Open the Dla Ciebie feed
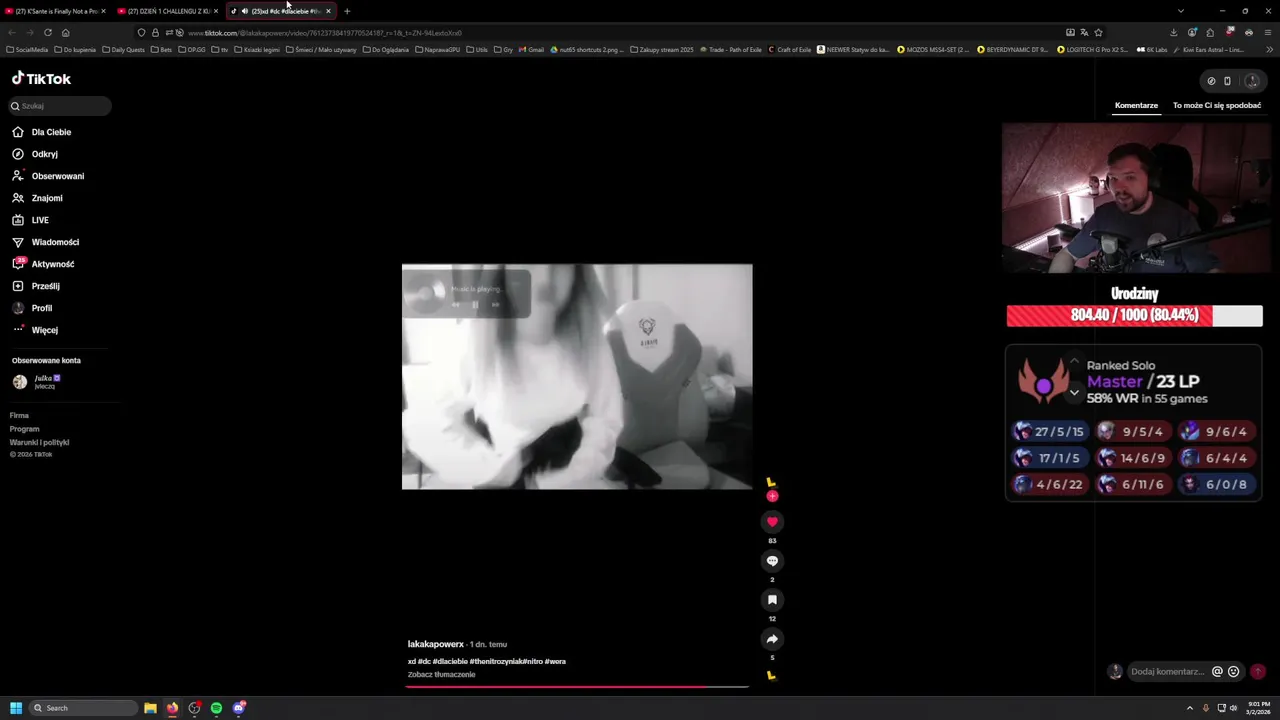Screen dimensions: 1280x720 tap(42, 132)
